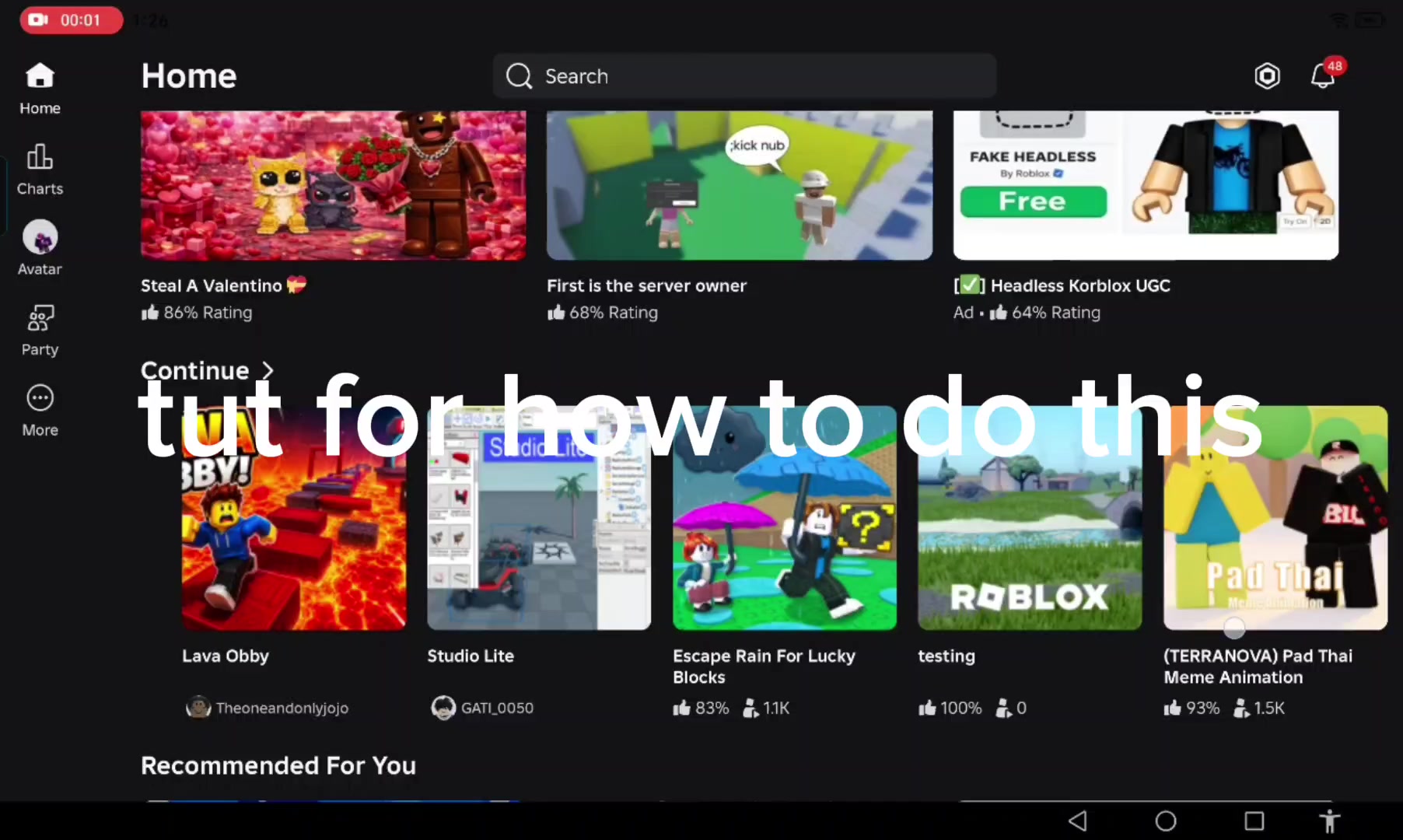Select the Studio Lite title text
Screen dimensions: 1403x840
471,656
